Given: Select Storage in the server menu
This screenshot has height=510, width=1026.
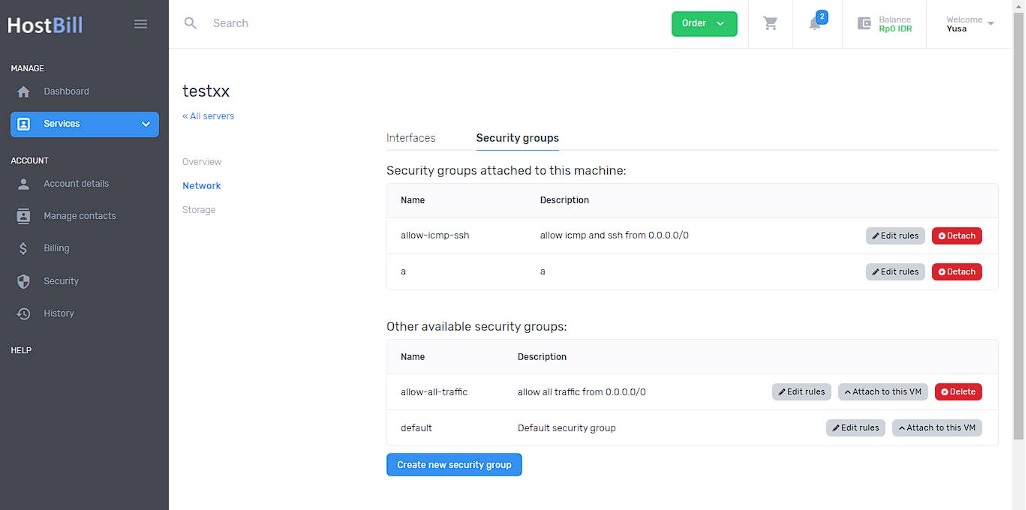Looking at the screenshot, I should pyautogui.click(x=199, y=209).
